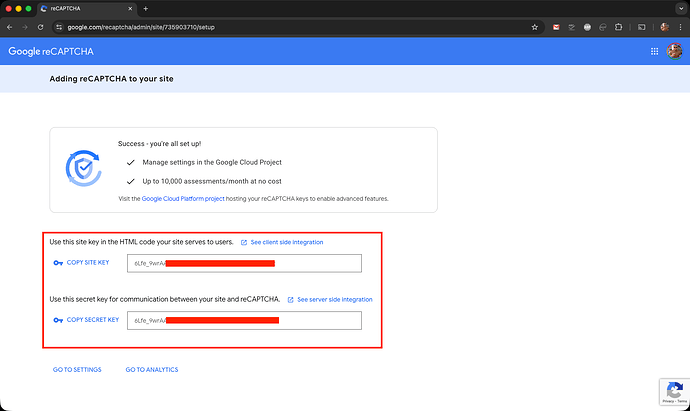This screenshot has width=690, height=411.
Task: Open the Google apps grid
Action: click(655, 51)
